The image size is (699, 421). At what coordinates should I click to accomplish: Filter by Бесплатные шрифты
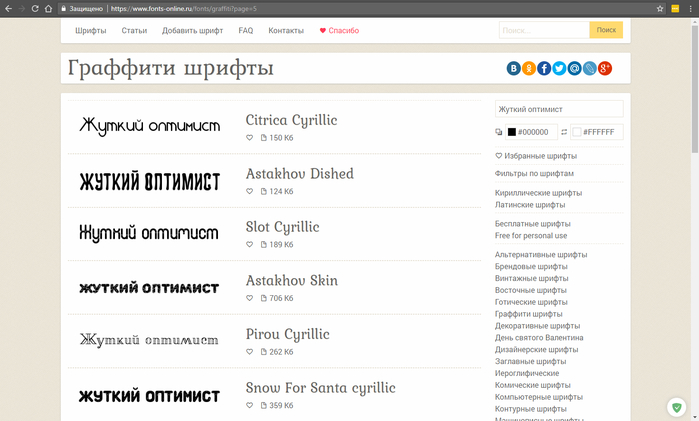[533, 224]
